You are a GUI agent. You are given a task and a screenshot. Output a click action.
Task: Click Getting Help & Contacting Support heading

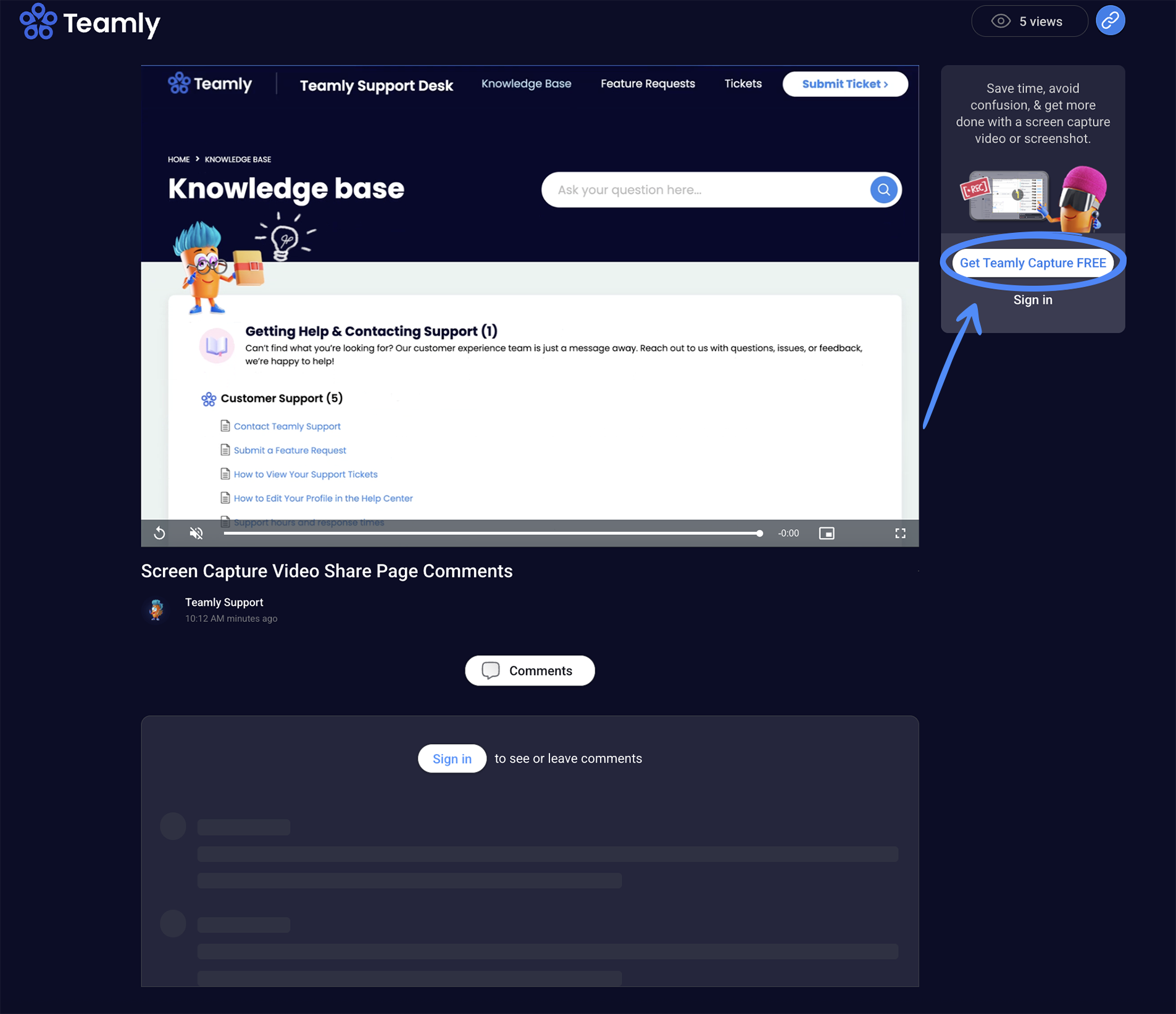tap(371, 331)
